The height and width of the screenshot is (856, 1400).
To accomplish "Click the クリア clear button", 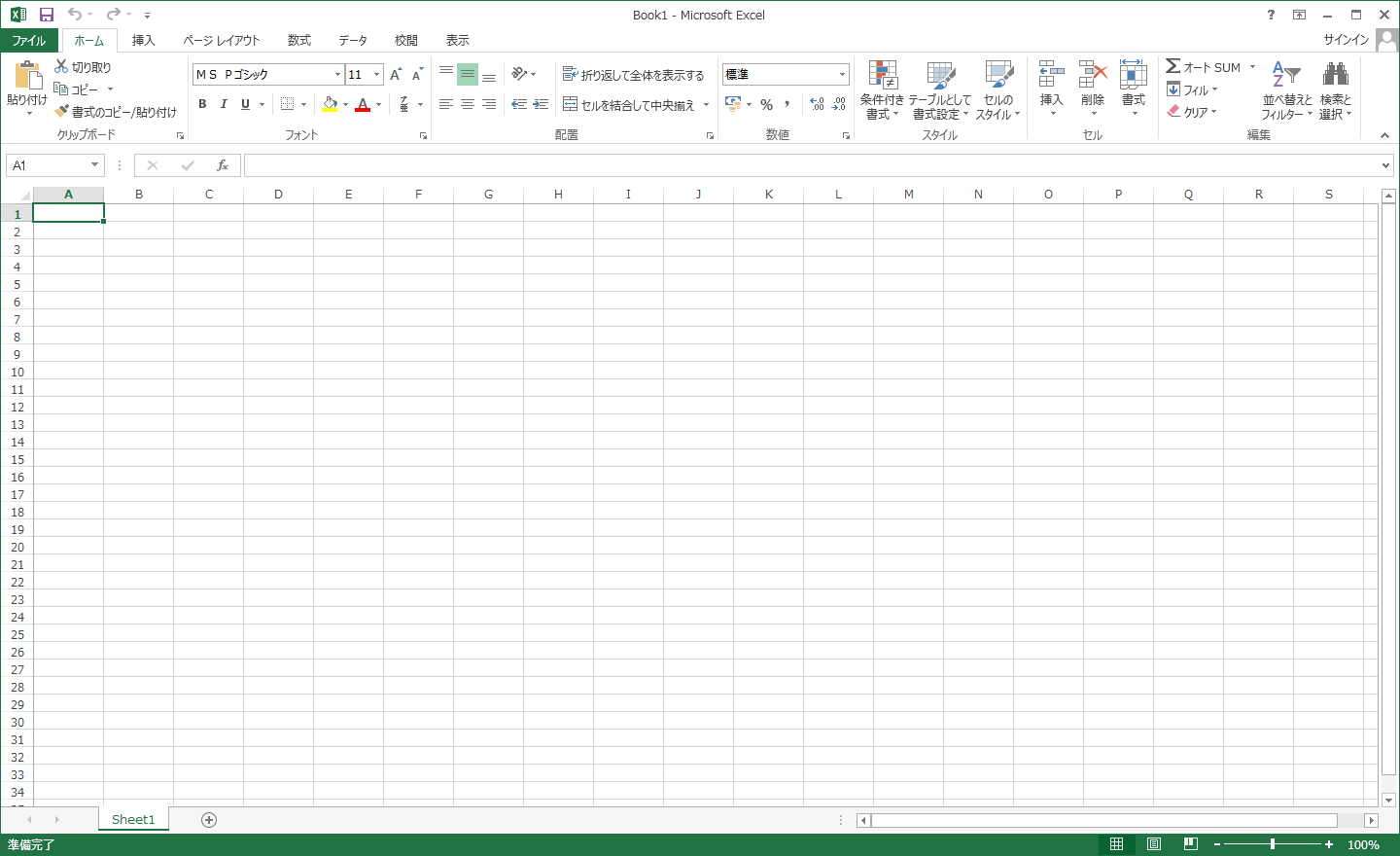I will click(x=1192, y=112).
